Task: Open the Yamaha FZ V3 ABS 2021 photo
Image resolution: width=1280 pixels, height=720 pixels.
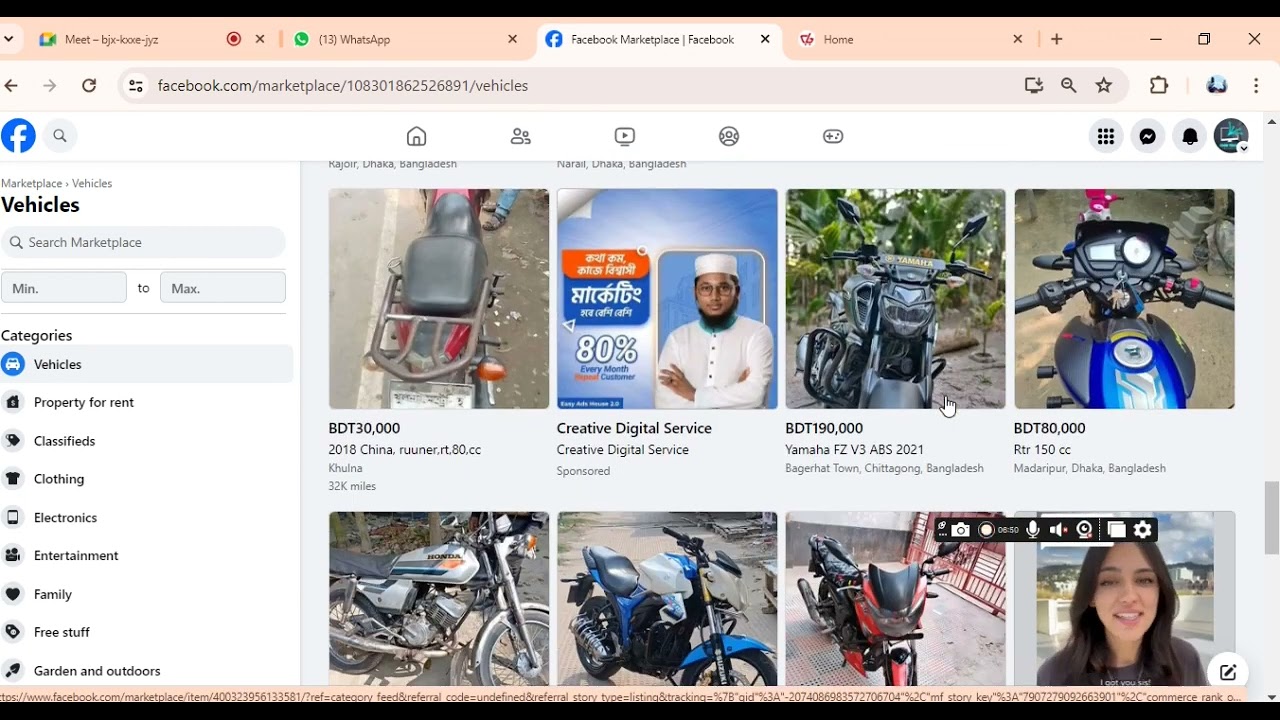Action: coord(895,299)
